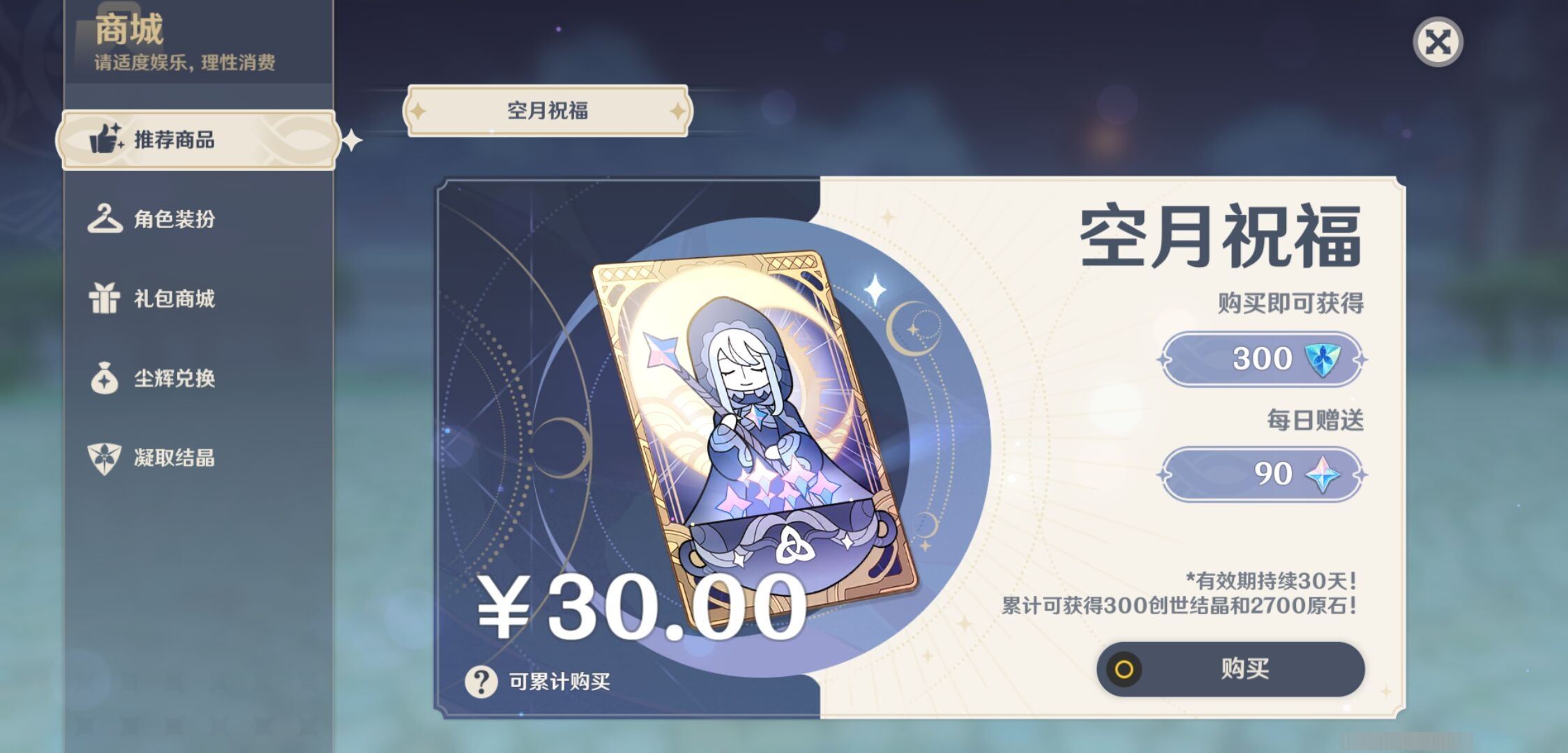The image size is (1568, 753).
Task: Click the gift box icon for 礼包商城
Action: pyautogui.click(x=105, y=298)
